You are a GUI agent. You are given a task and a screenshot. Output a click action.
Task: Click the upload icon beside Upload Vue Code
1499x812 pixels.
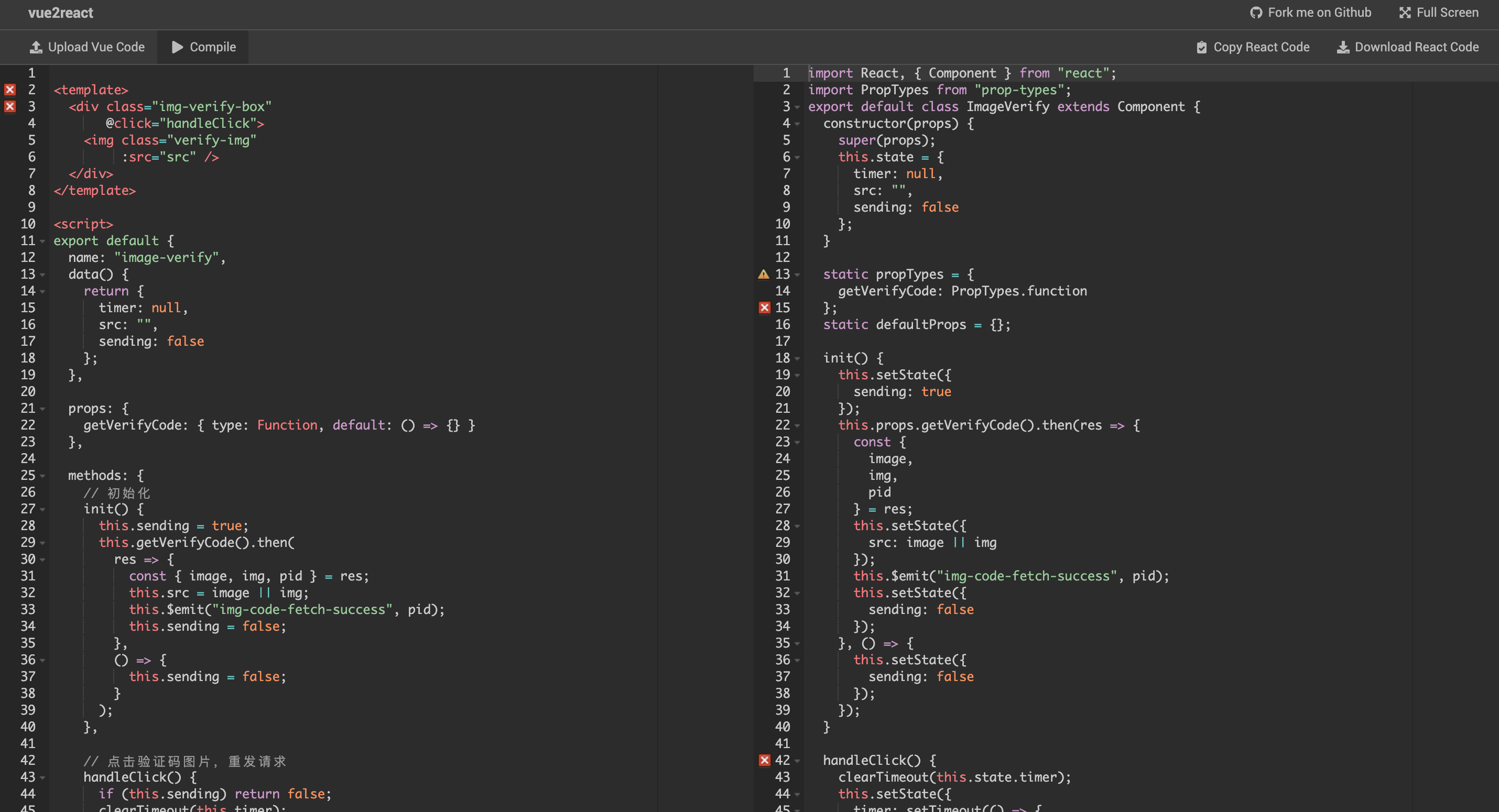pyautogui.click(x=36, y=47)
